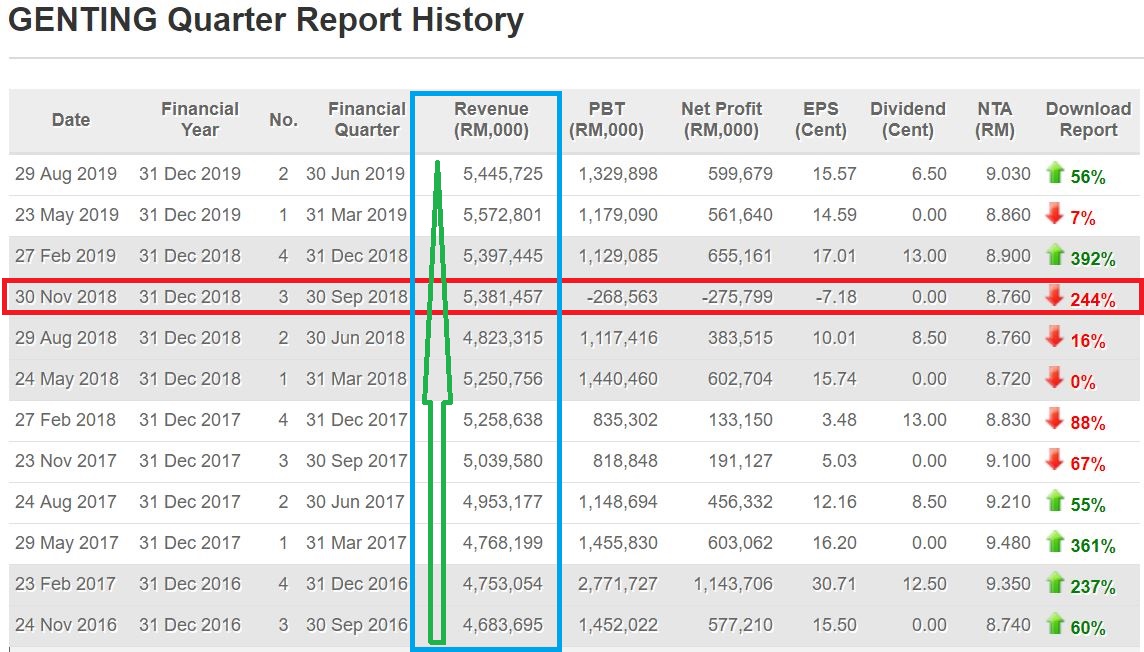This screenshot has height=652, width=1144.
Task: Open the 0% download report link
Action: pyautogui.click(x=1083, y=382)
